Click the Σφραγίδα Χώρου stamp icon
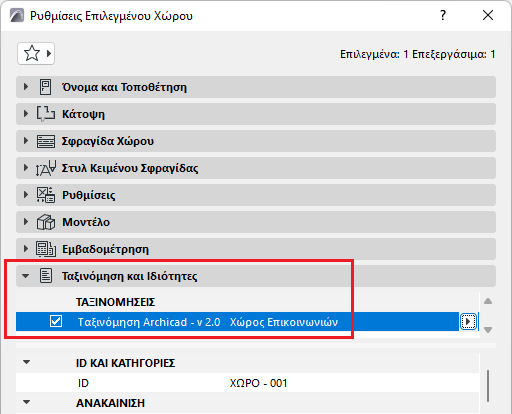 46,141
